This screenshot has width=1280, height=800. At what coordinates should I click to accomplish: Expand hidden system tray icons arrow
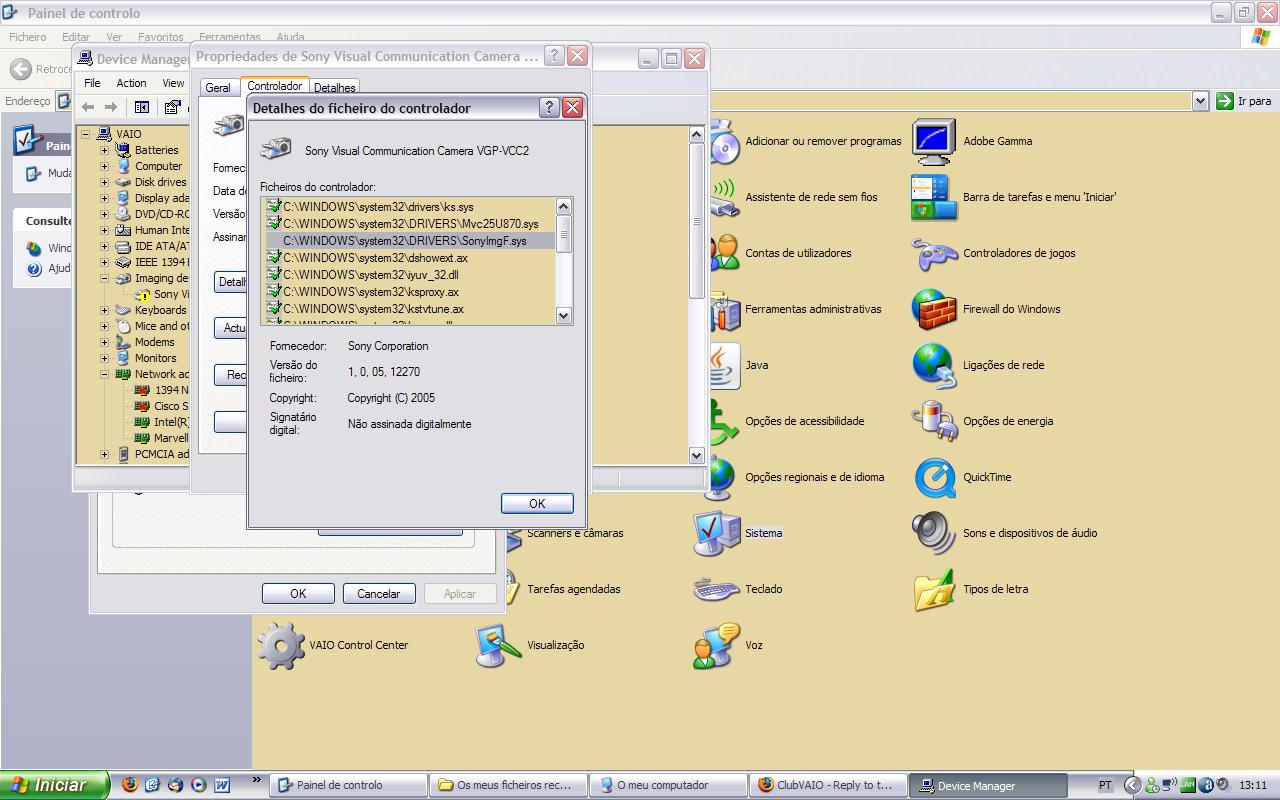click(1132, 785)
